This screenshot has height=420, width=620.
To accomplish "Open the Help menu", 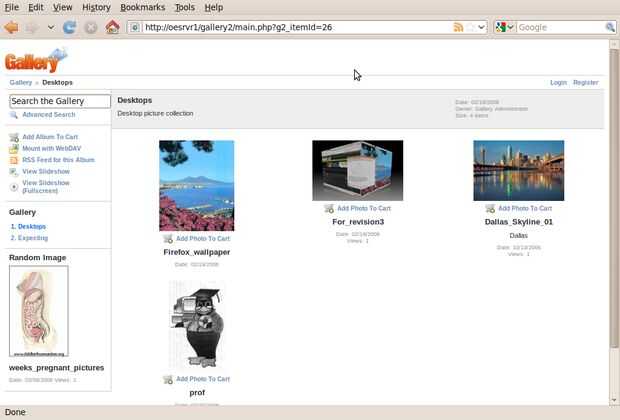I will [214, 8].
